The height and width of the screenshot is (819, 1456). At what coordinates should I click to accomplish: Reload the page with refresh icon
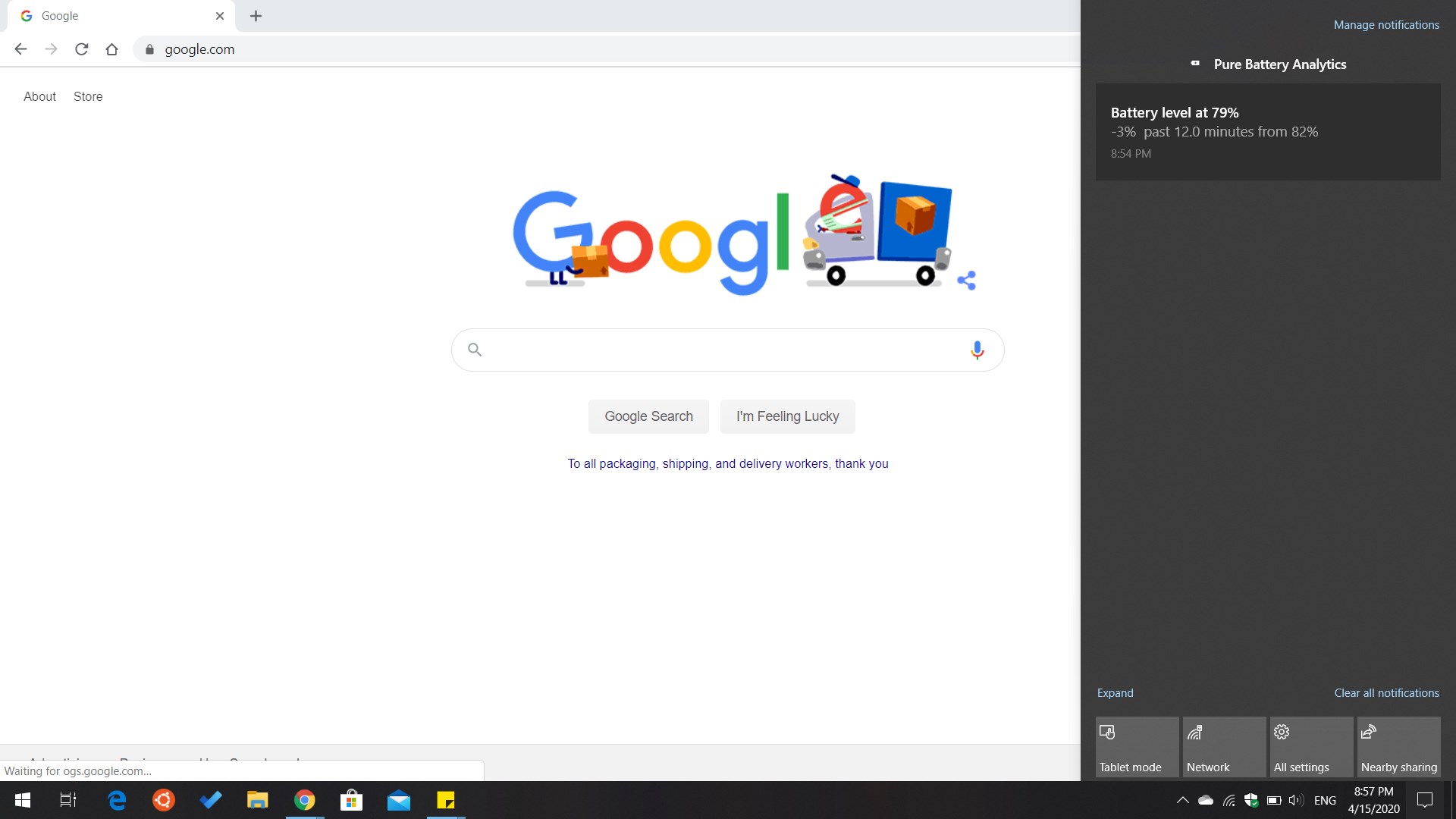point(82,49)
